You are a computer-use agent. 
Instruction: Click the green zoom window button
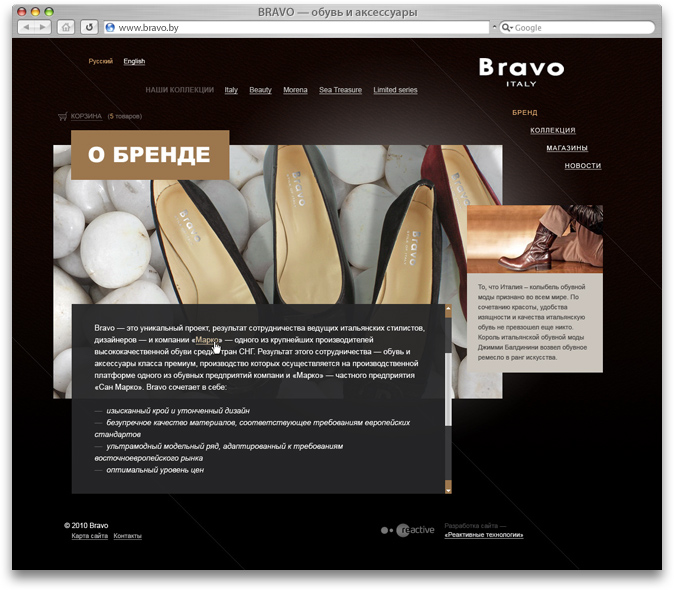49,12
